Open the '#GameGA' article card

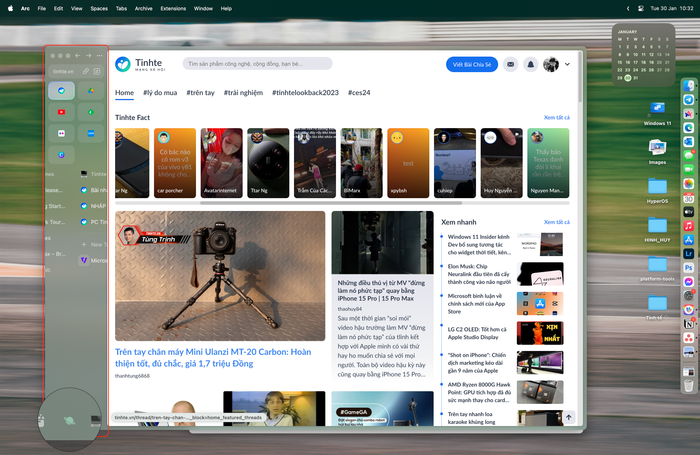click(382, 409)
